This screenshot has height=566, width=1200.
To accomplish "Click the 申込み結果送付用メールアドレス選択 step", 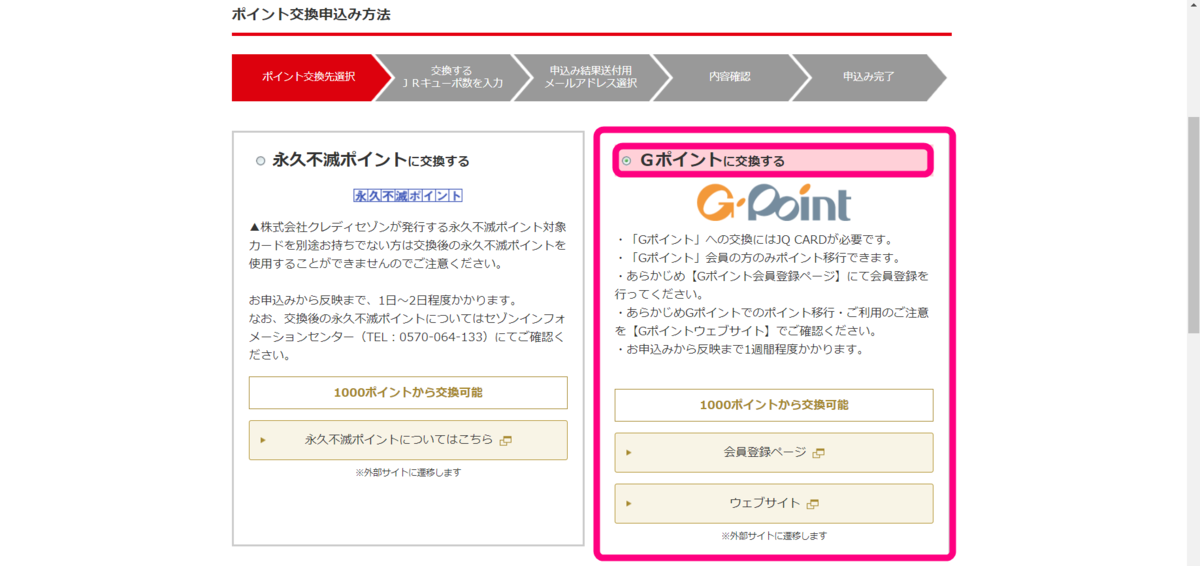I will 590,77.
